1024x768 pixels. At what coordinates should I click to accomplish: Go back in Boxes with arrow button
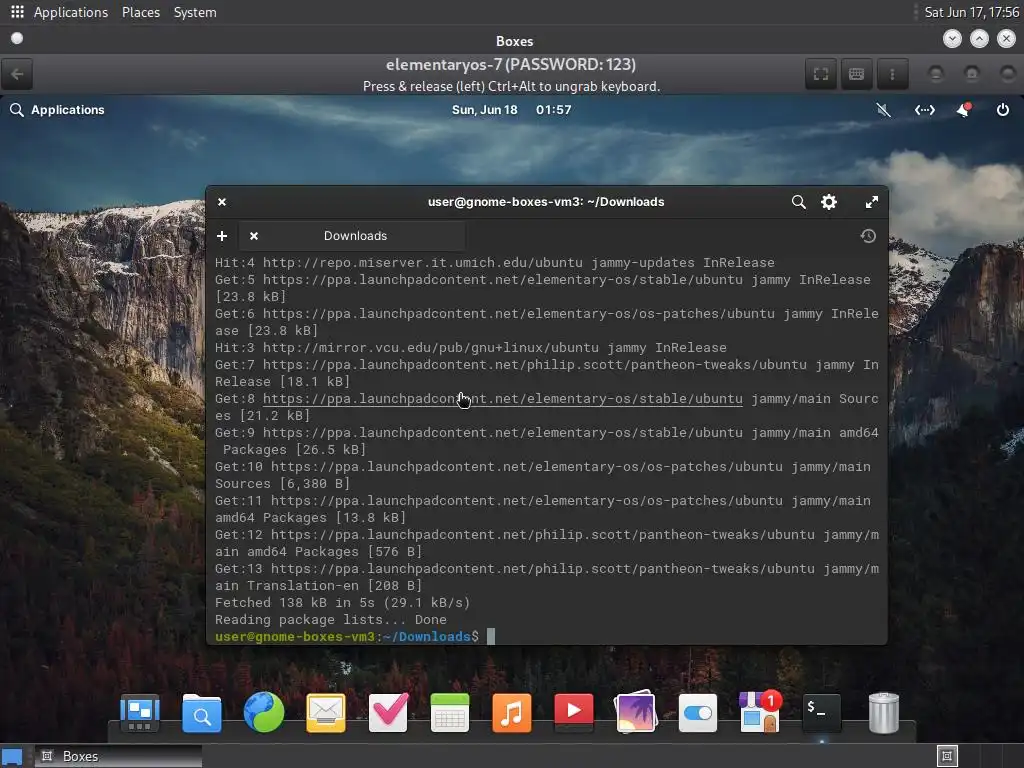point(18,74)
